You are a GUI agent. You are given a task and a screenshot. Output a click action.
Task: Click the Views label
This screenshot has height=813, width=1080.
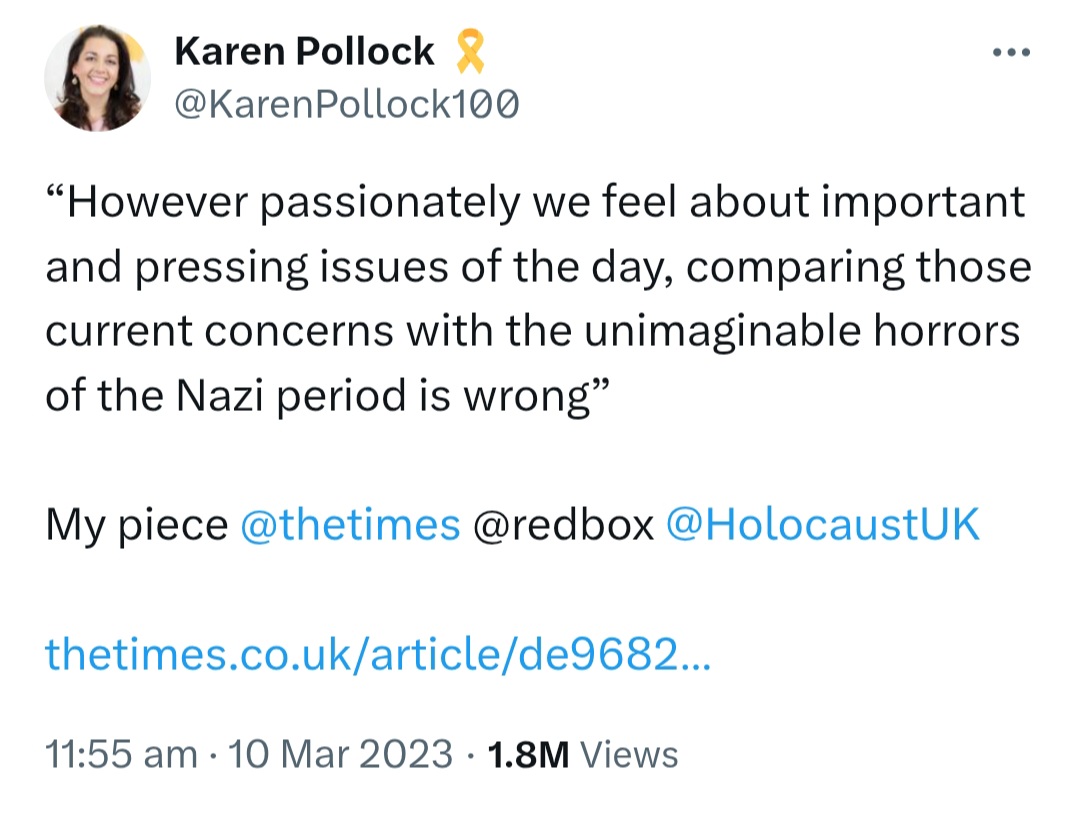pos(629,754)
